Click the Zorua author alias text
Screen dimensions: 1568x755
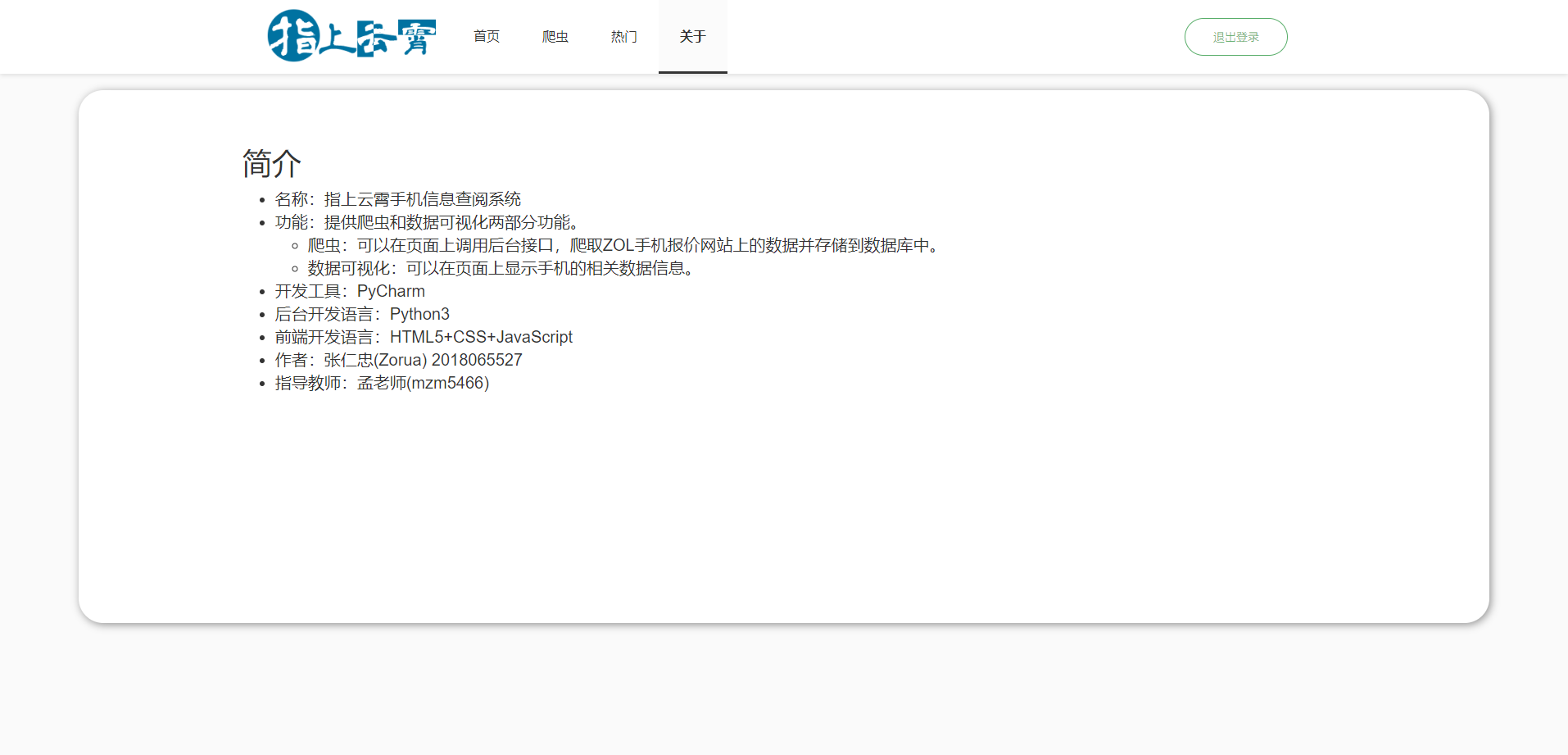coord(400,360)
